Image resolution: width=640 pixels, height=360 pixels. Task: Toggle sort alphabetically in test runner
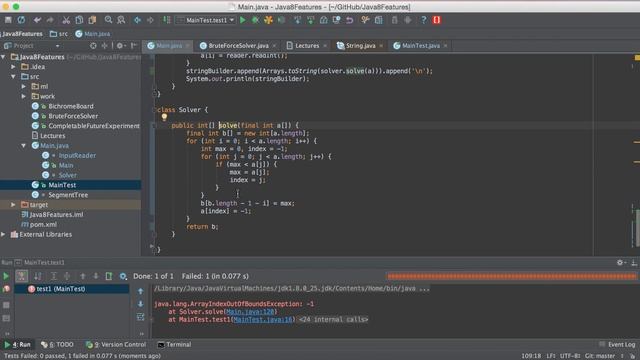38,276
